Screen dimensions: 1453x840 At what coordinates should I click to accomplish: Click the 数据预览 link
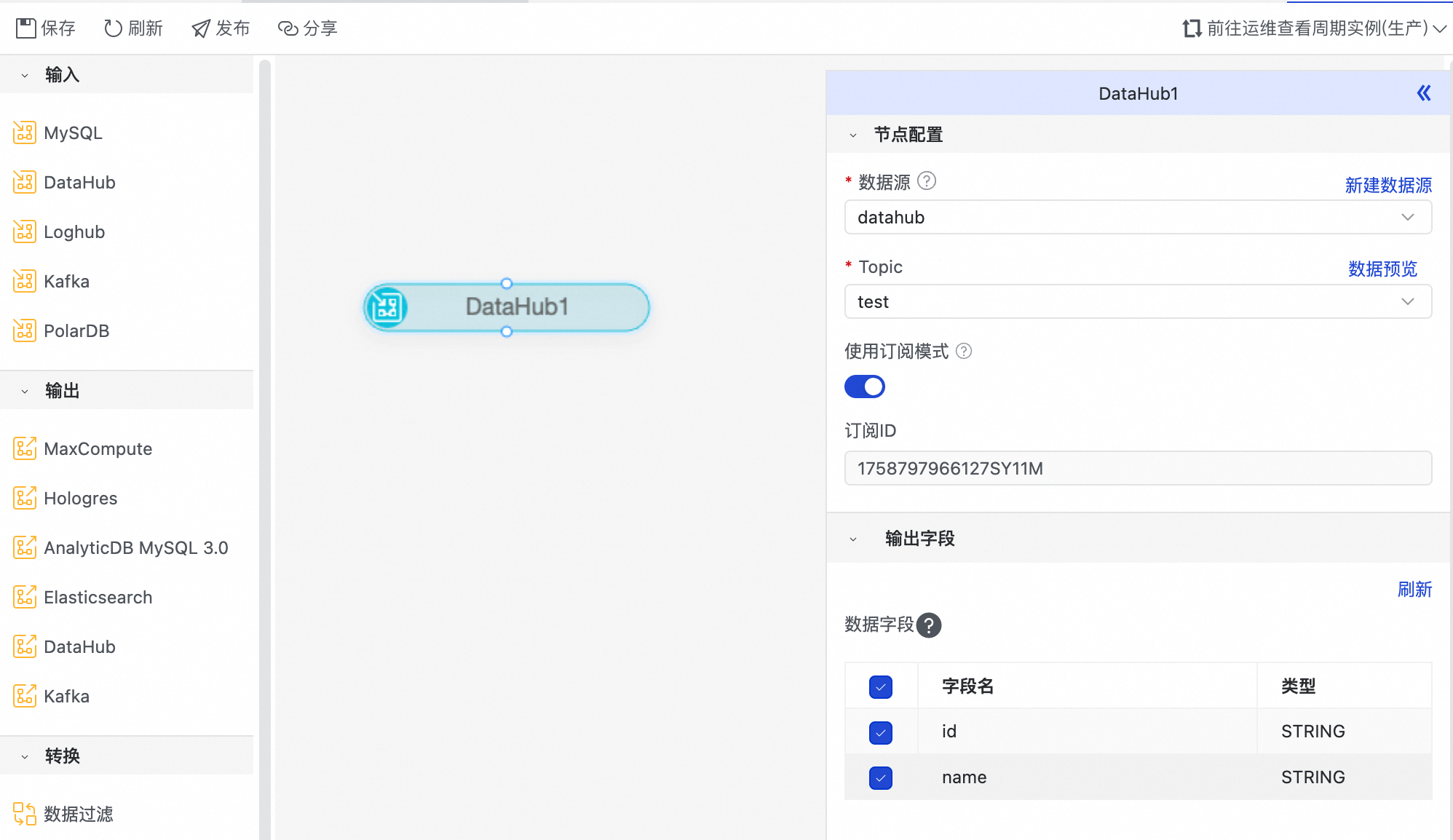click(1382, 269)
